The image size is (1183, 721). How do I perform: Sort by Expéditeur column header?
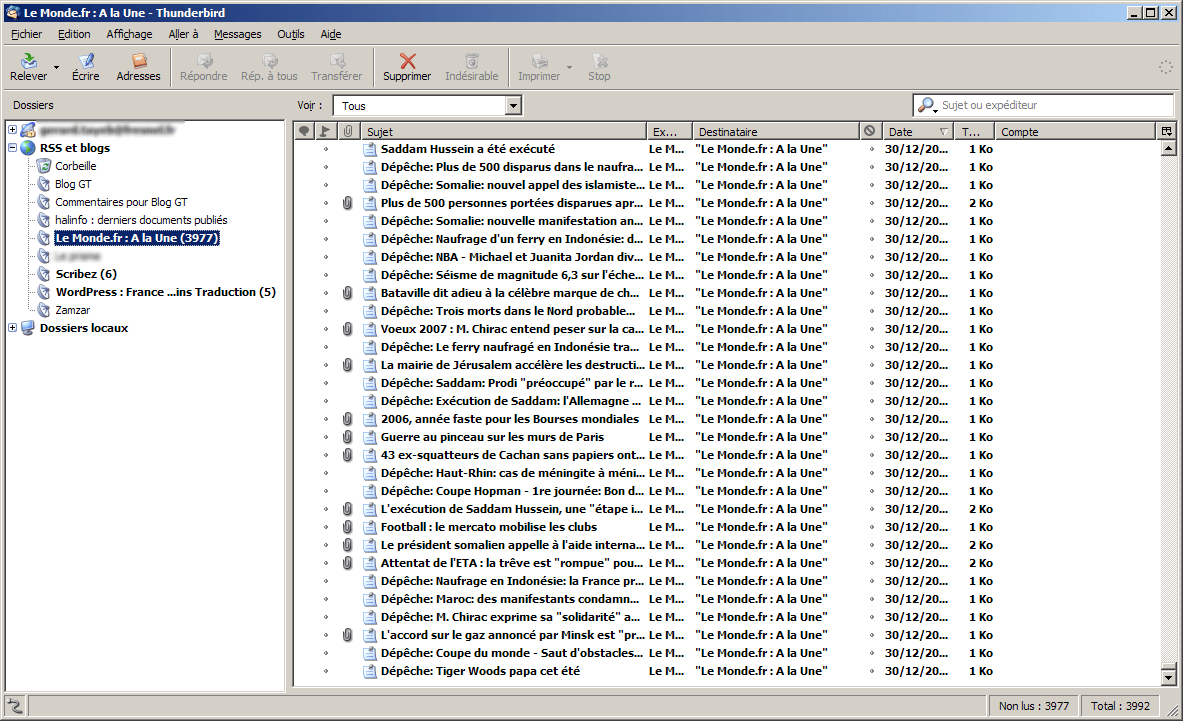668,131
